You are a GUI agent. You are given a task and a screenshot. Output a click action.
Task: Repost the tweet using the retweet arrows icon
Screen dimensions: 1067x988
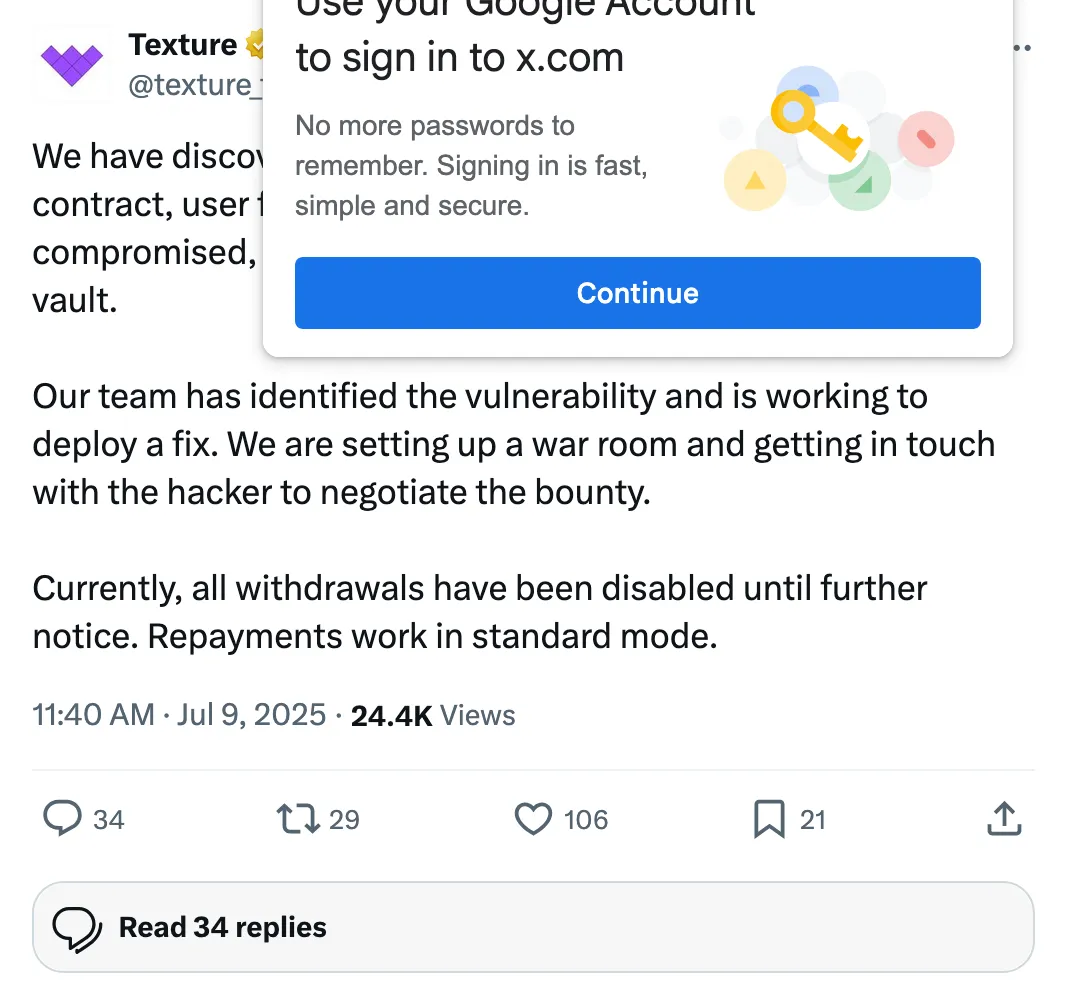(x=298, y=819)
